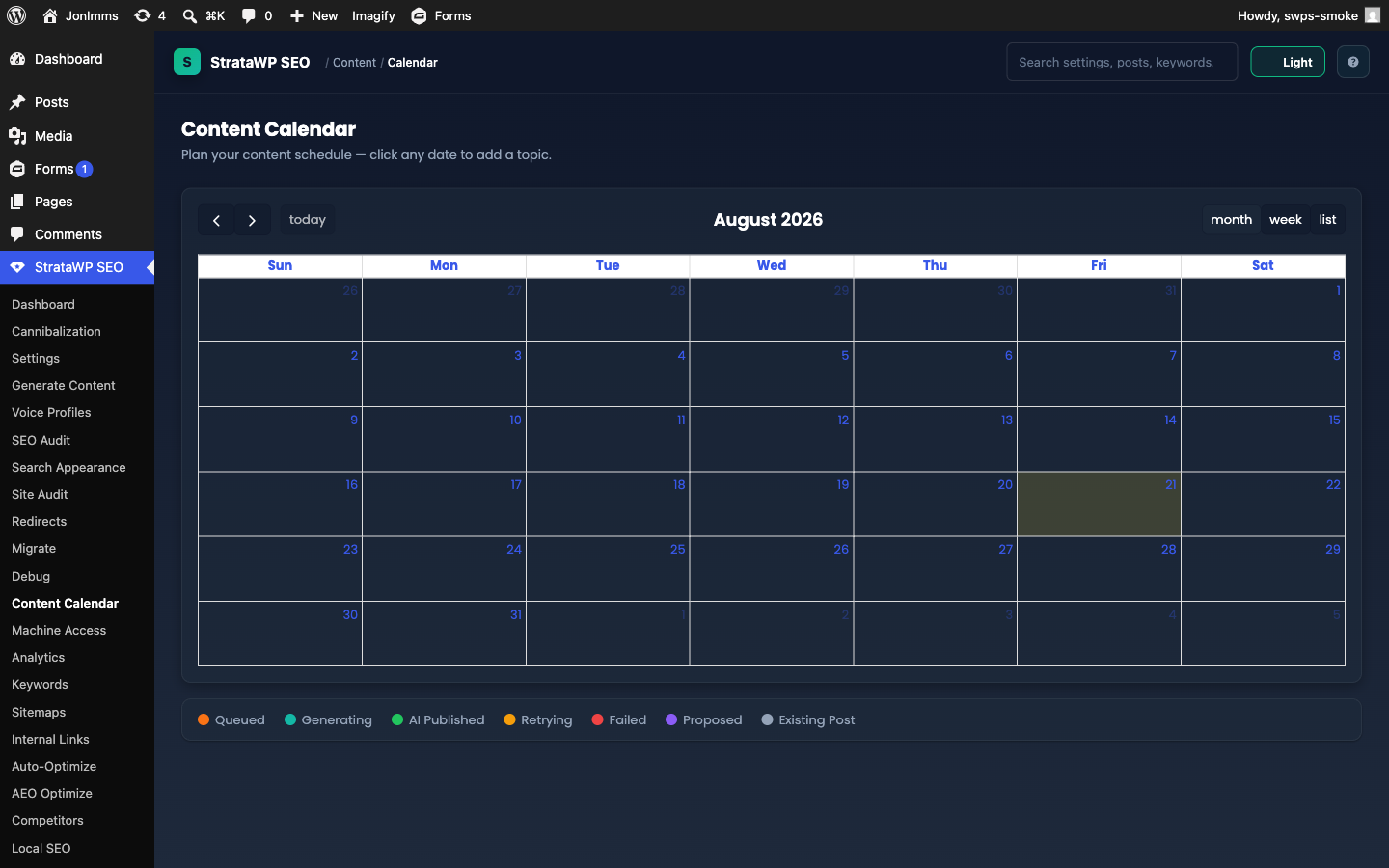Image resolution: width=1389 pixels, height=868 pixels.
Task: Go to previous month arrow
Action: (216, 220)
